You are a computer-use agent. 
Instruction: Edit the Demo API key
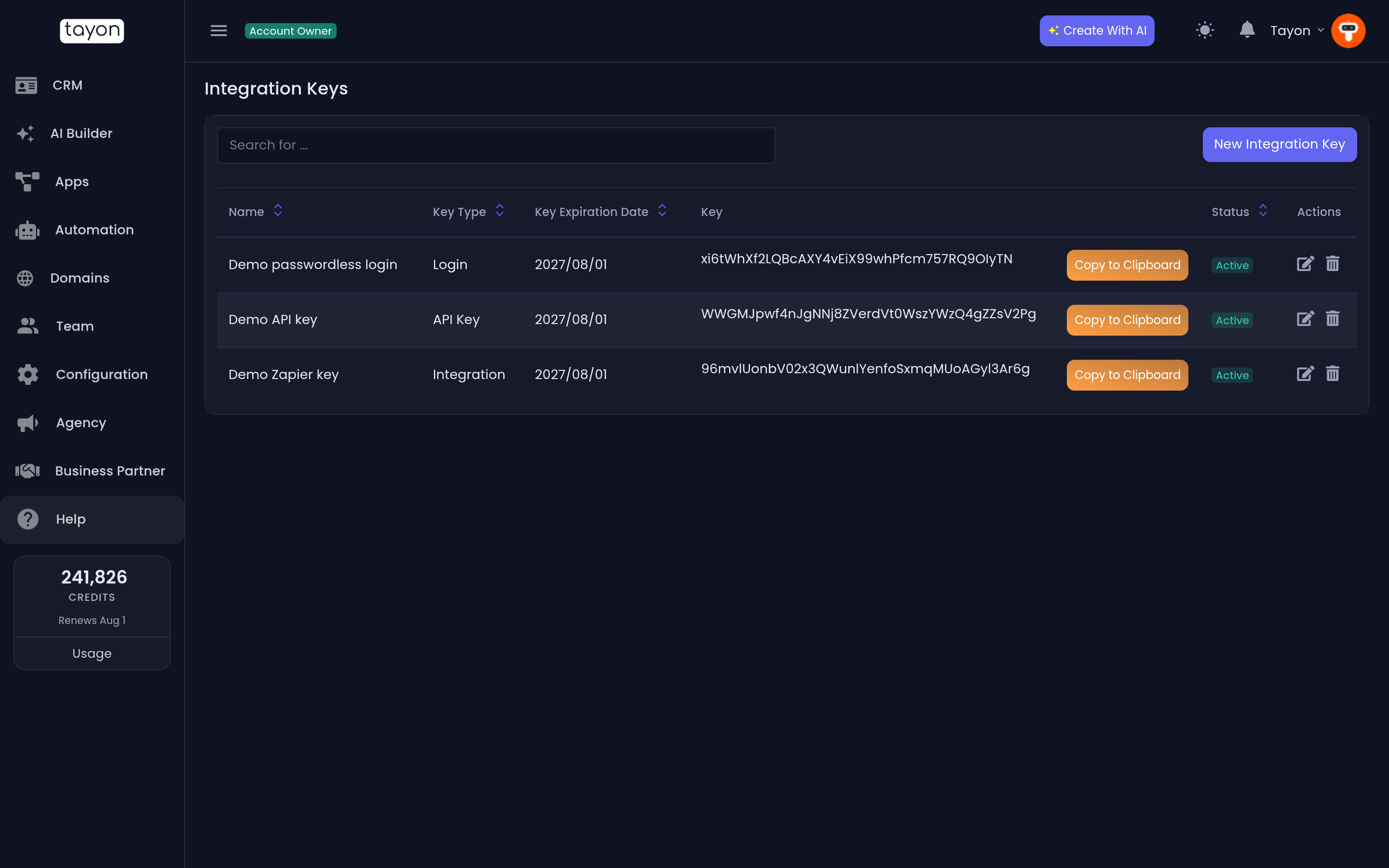tap(1305, 319)
